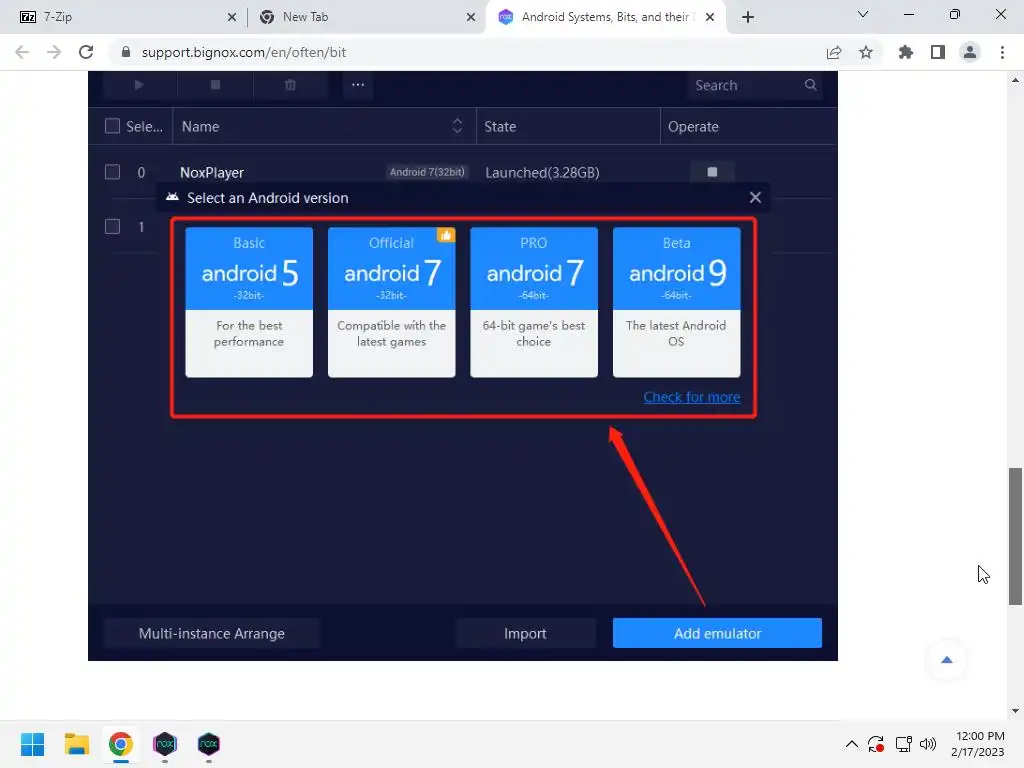Choose the Basic android 5 32bit card

click(x=249, y=302)
